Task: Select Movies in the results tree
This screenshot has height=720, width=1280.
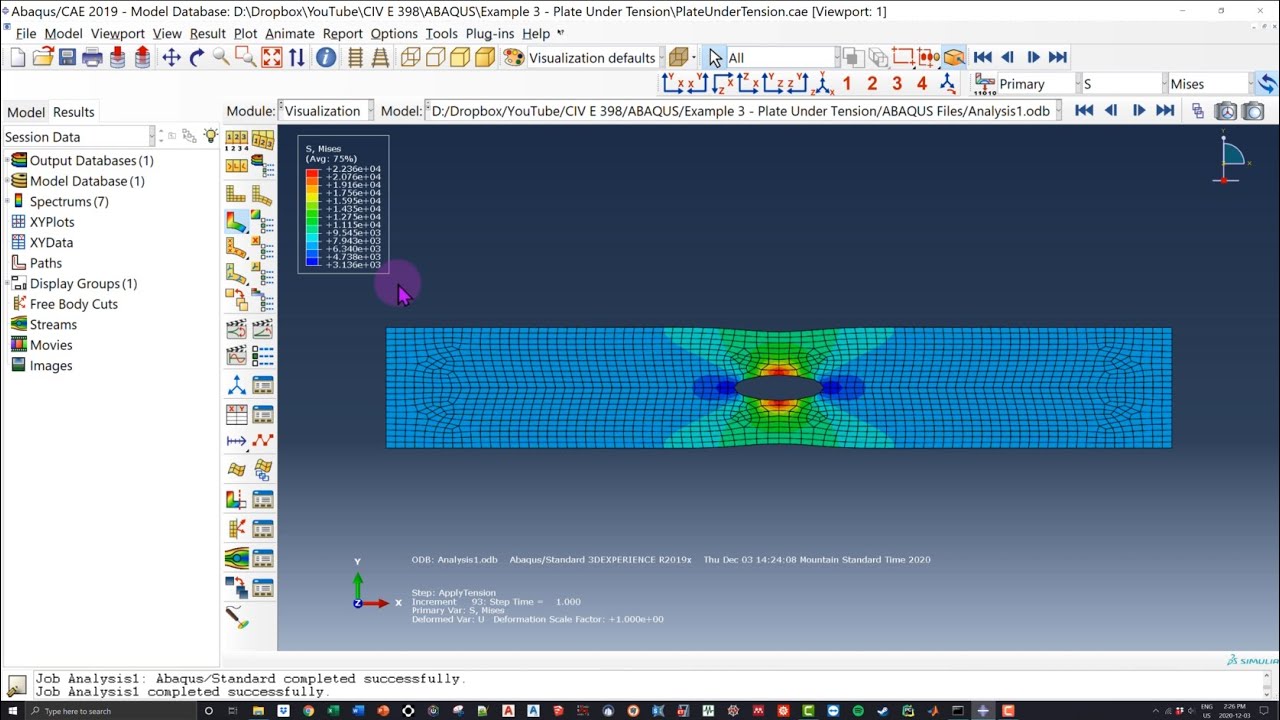Action: pos(51,345)
